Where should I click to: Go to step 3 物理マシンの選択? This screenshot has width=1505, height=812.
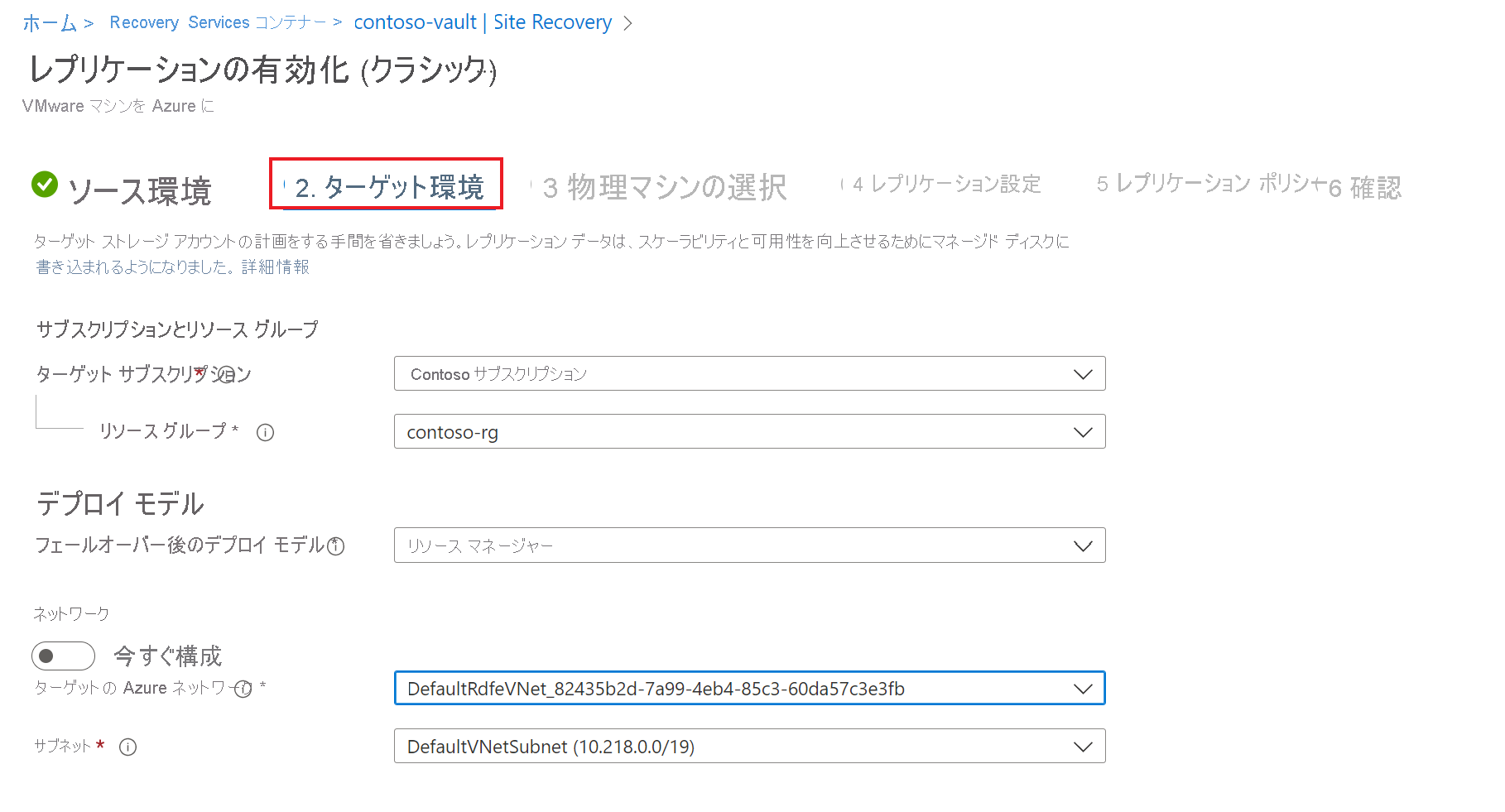click(665, 188)
